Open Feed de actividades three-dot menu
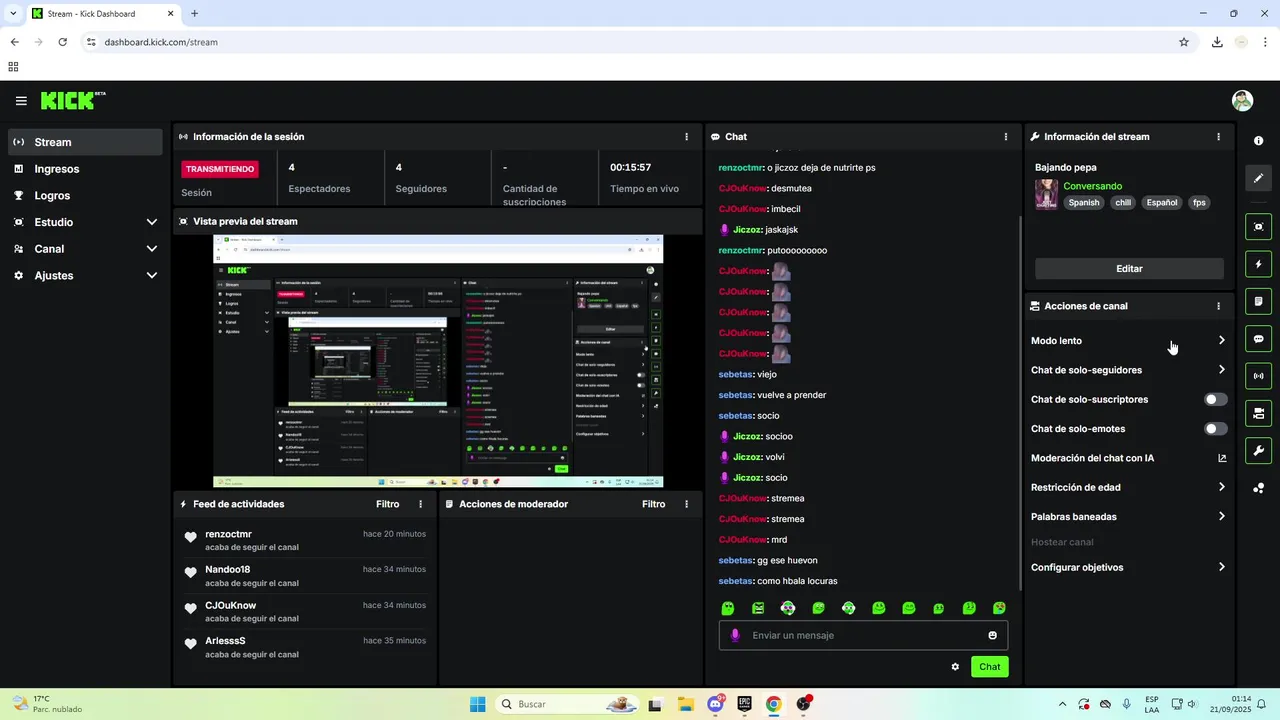Viewport: 1280px width, 720px height. (x=420, y=504)
